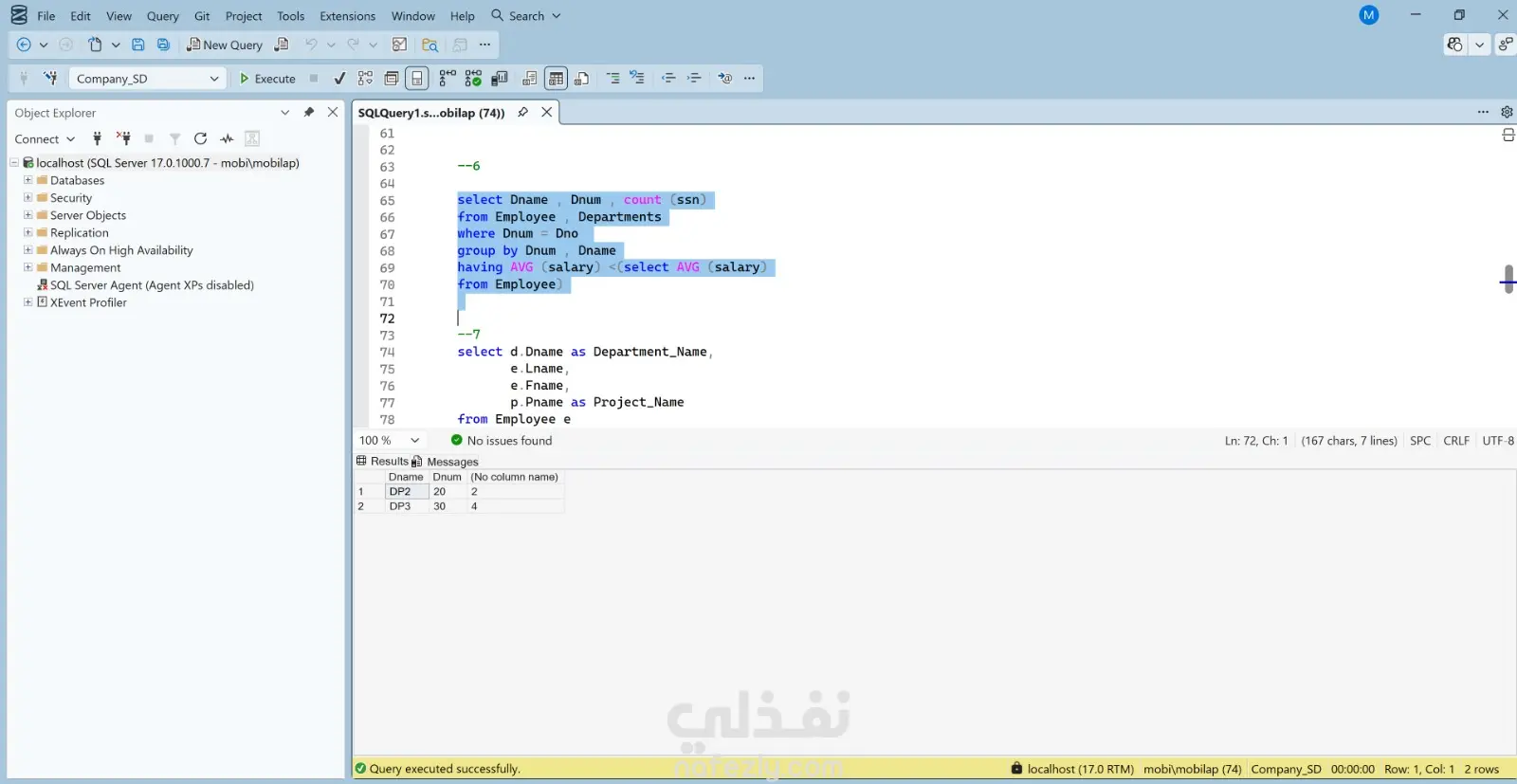Image resolution: width=1517 pixels, height=784 pixels.
Task: Open the Company_SD database dropdown
Action: tap(147, 79)
